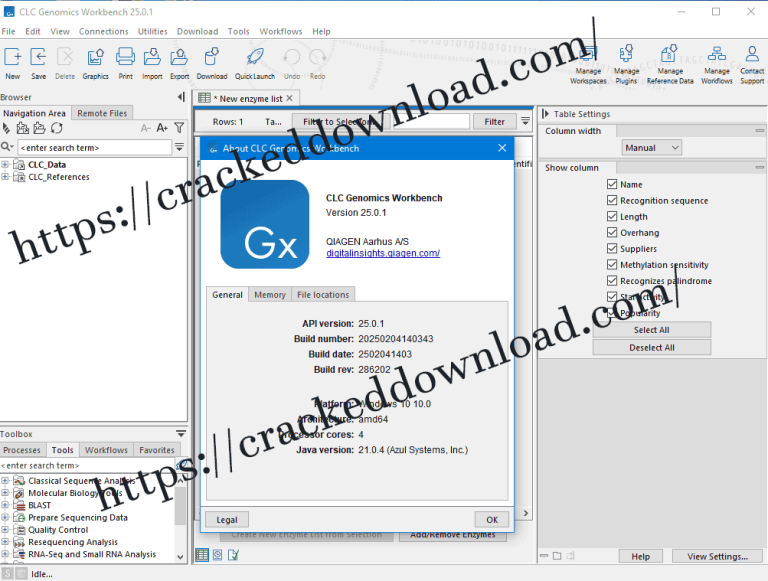Click the View Settings button
The width and height of the screenshot is (768, 581).
point(717,557)
